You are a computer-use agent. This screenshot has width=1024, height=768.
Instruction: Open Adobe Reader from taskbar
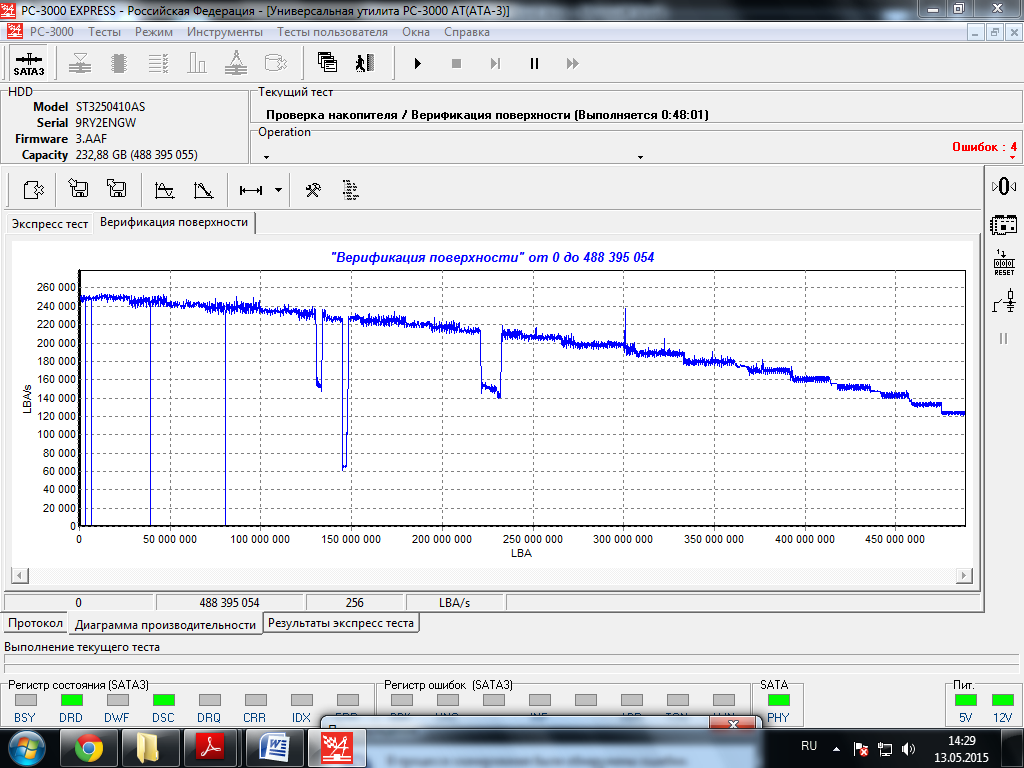pos(213,748)
